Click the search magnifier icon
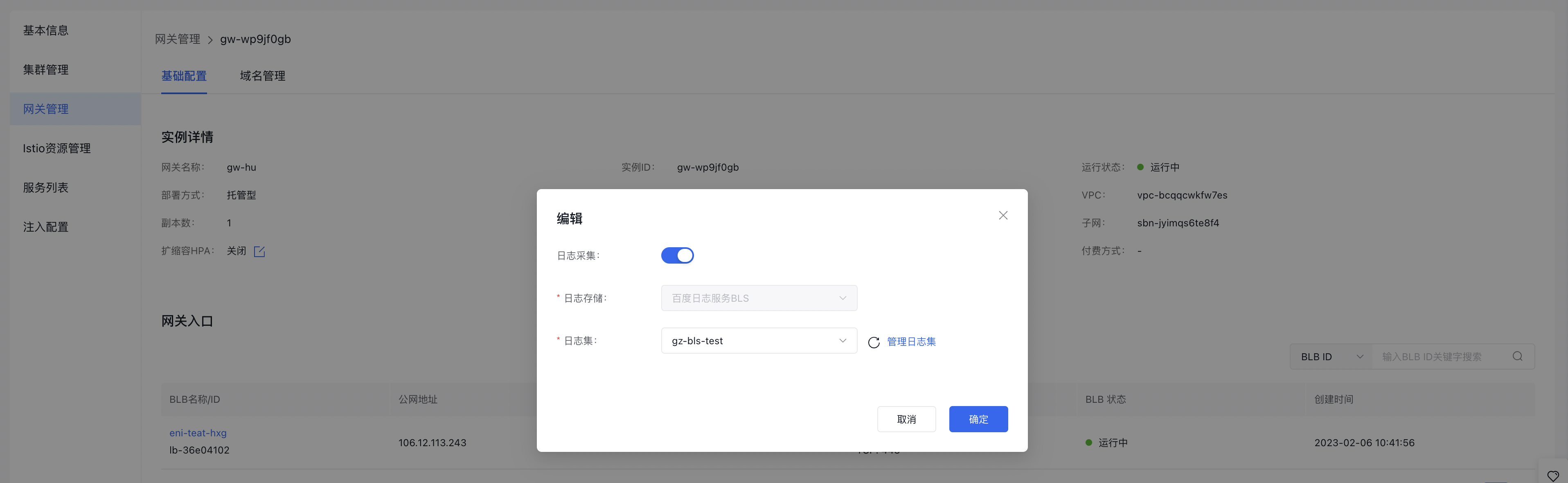The width and height of the screenshot is (1568, 483). [1518, 356]
